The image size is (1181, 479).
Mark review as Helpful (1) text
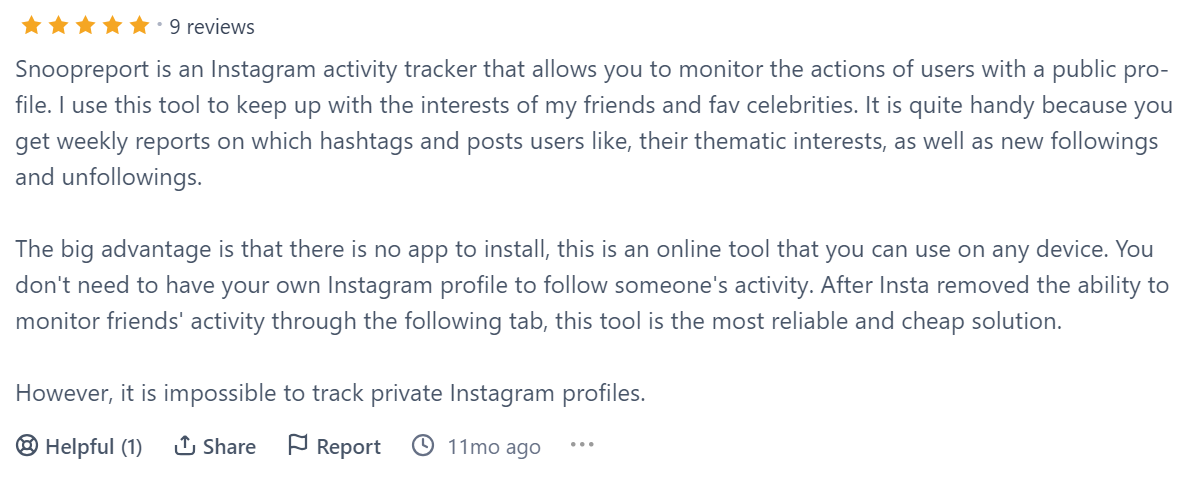click(94, 447)
